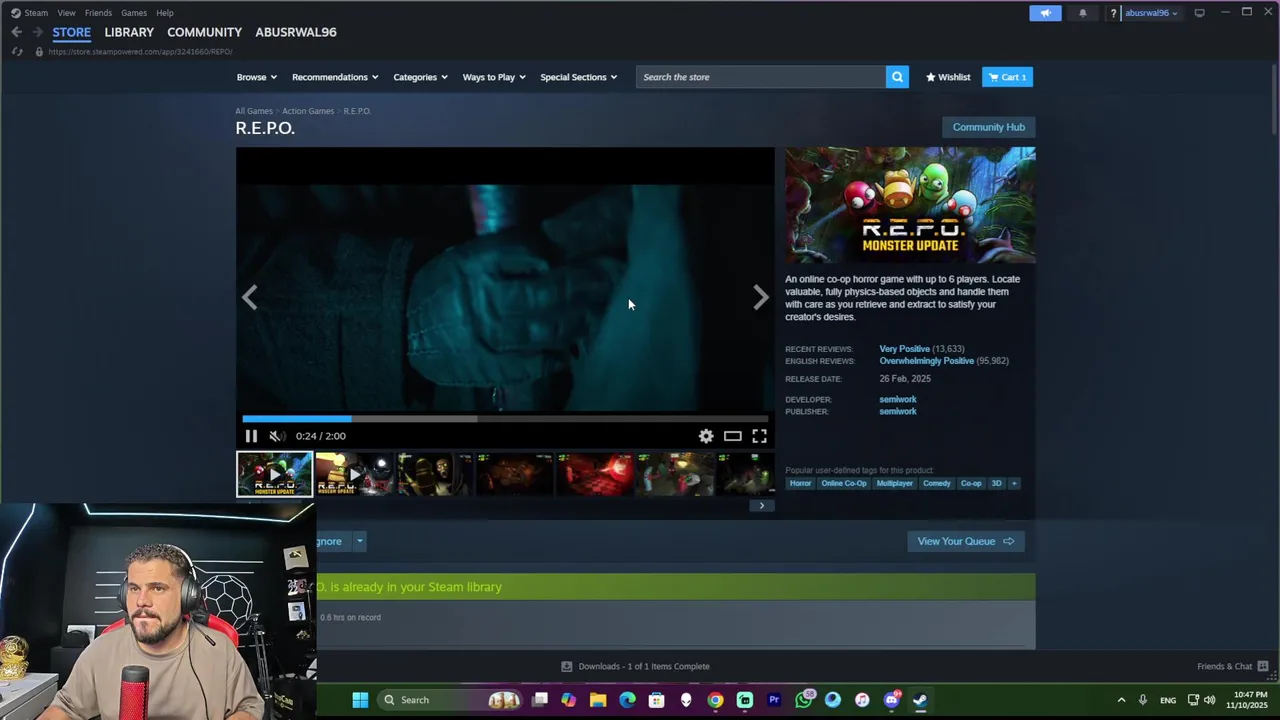
Task: Toggle theater mode for the video
Action: click(733, 436)
